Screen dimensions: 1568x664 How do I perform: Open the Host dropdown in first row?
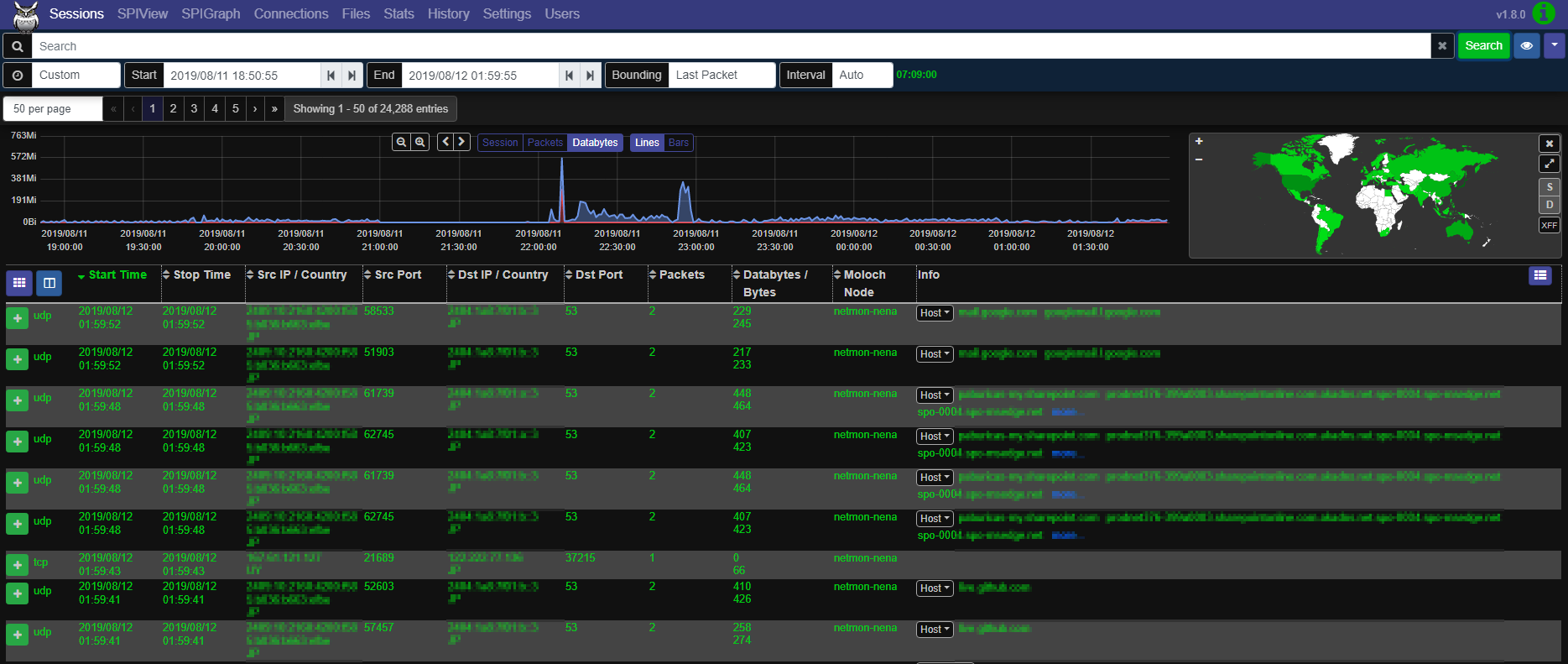click(x=934, y=313)
